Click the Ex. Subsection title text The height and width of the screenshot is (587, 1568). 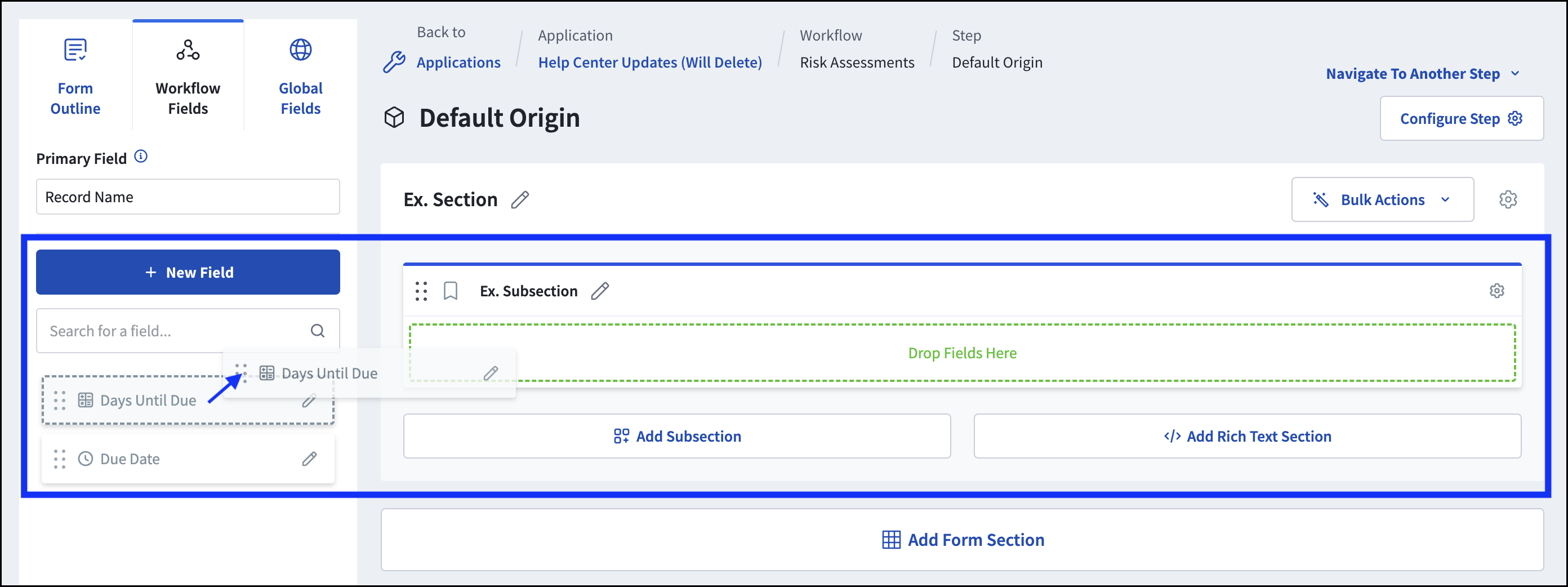tap(528, 291)
